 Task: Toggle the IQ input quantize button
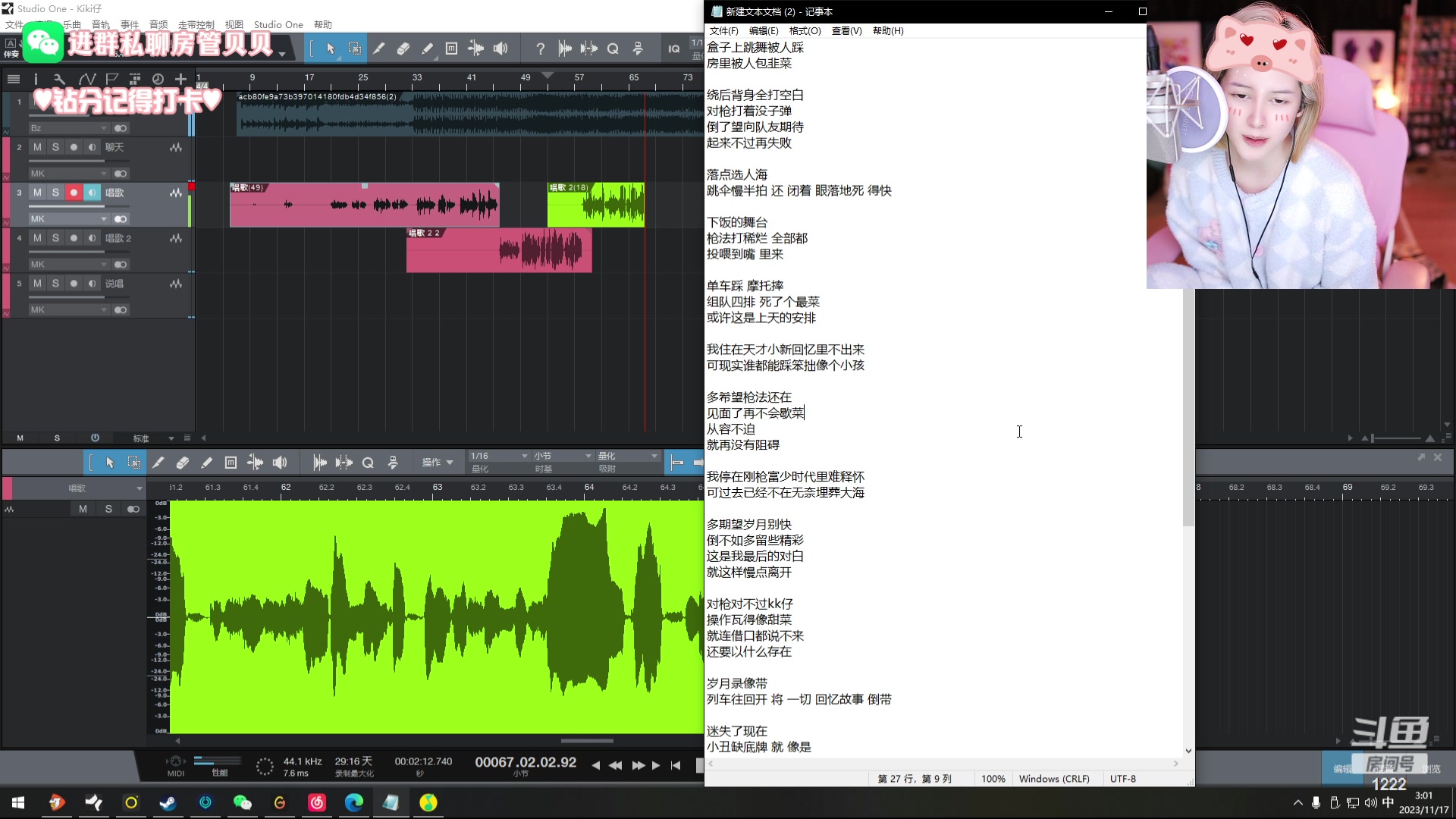coord(673,49)
